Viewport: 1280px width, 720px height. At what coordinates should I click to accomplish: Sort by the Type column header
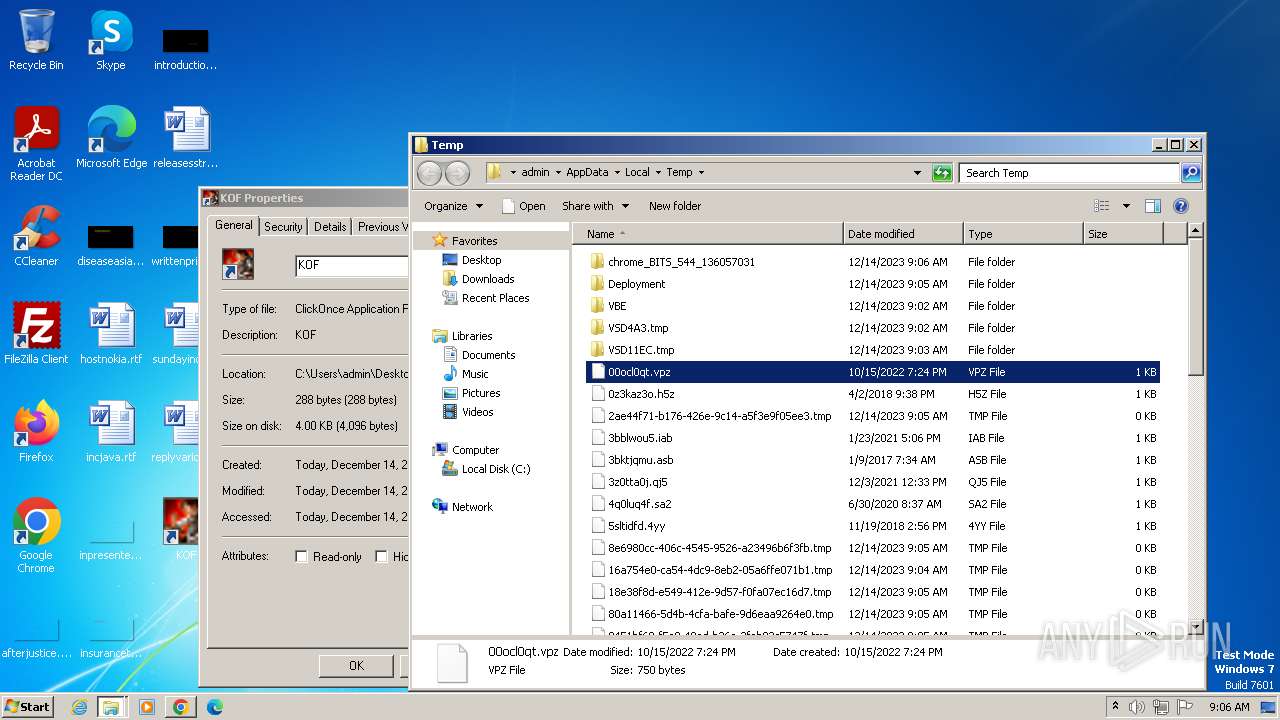click(x=1024, y=234)
